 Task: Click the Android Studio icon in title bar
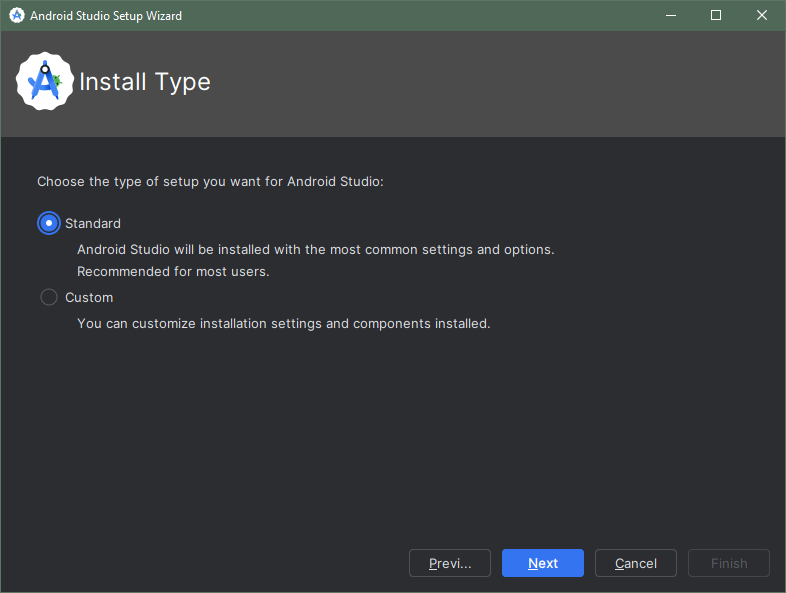click(17, 16)
